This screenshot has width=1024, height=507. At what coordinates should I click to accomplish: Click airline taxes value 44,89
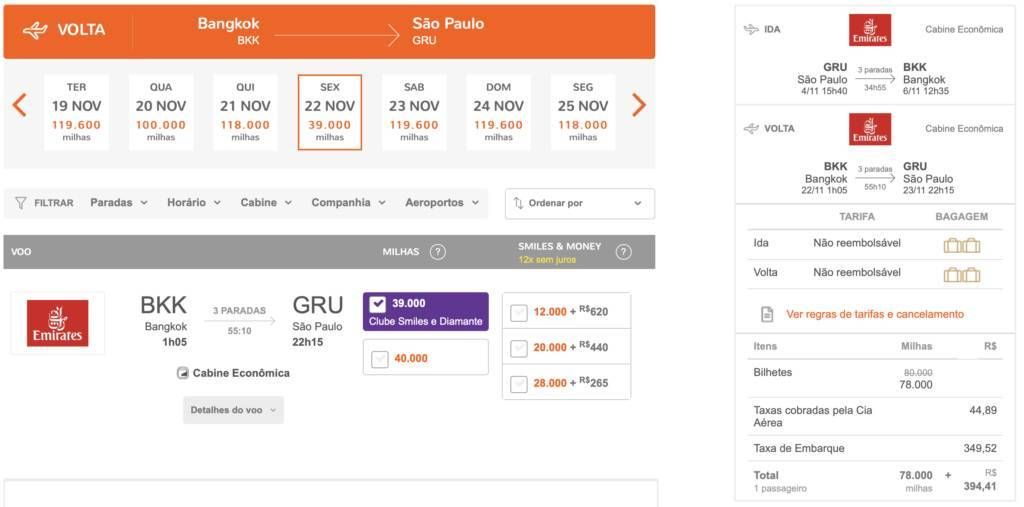coord(983,410)
